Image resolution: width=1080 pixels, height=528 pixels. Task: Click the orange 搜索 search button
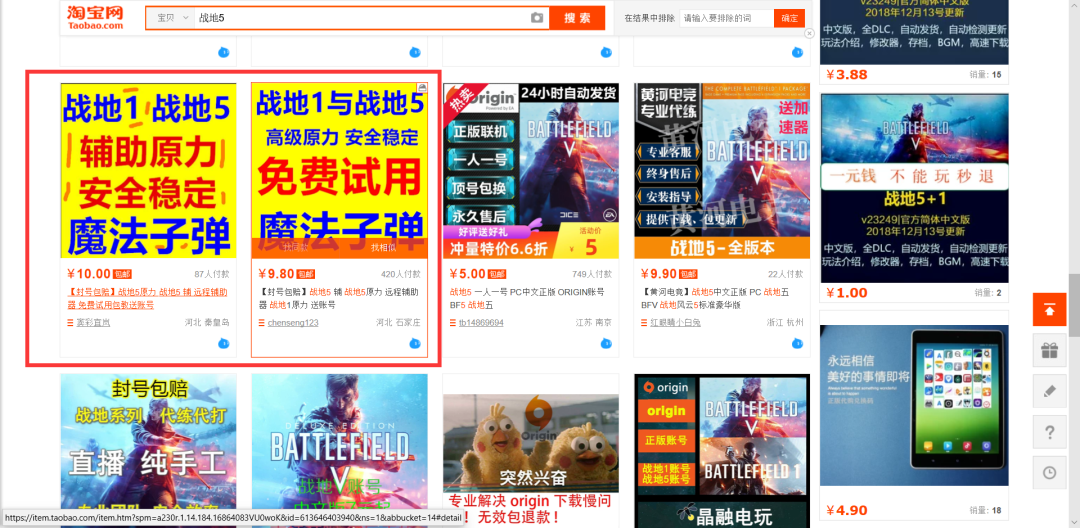click(577, 18)
